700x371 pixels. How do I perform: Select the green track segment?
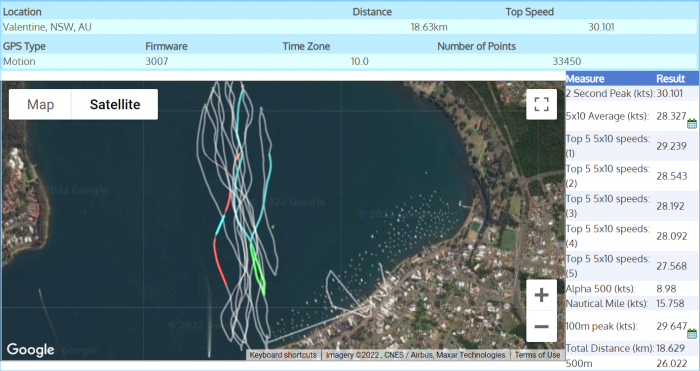point(258,269)
